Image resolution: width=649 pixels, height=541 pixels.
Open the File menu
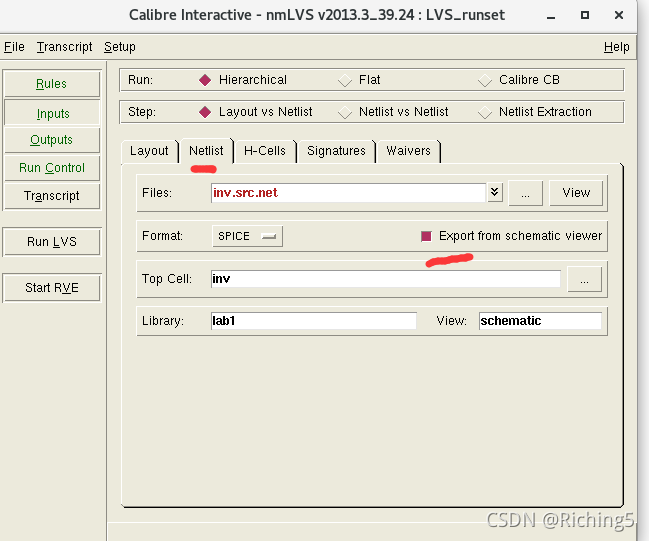point(14,47)
